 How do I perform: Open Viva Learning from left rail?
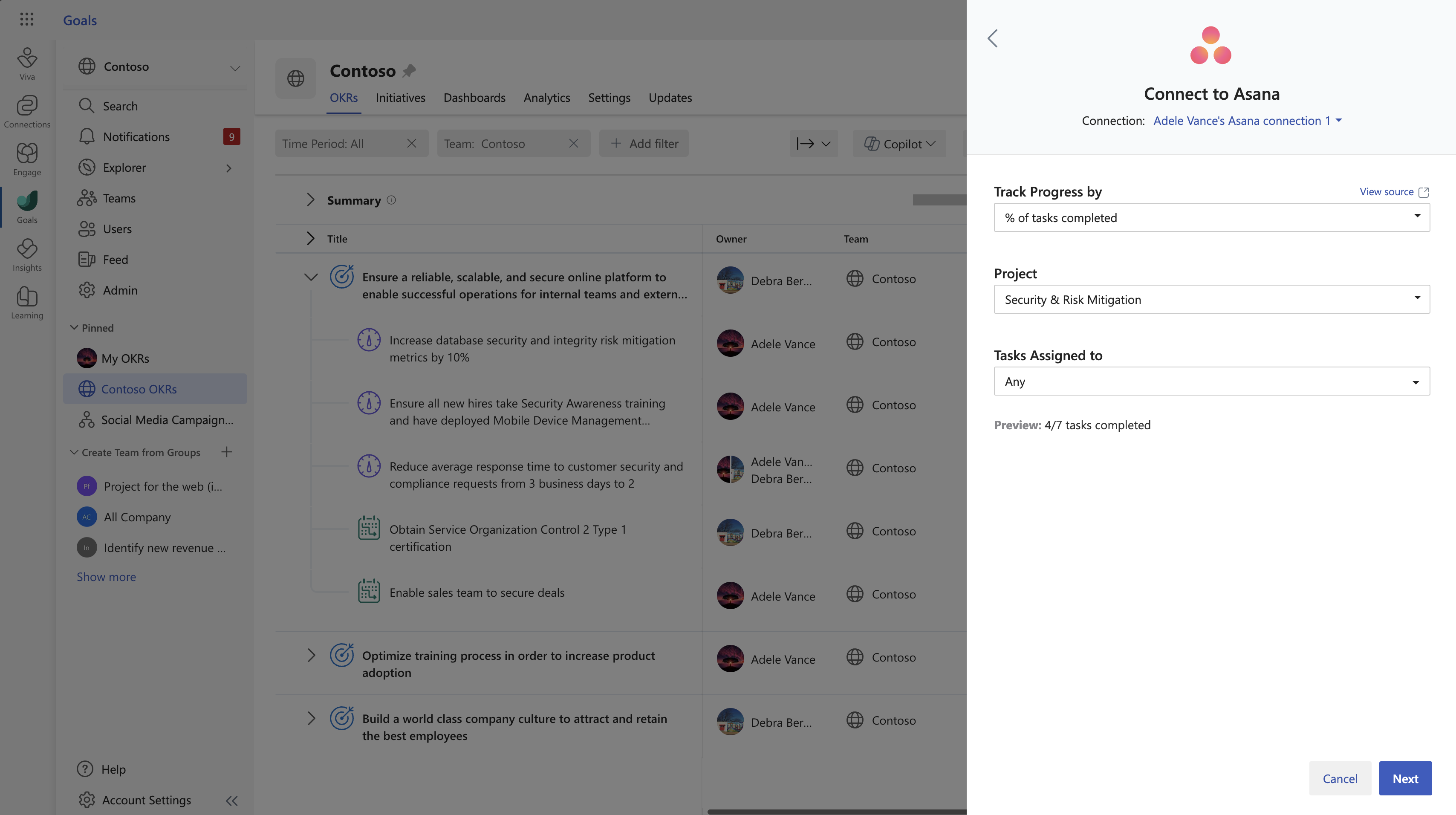(26, 302)
